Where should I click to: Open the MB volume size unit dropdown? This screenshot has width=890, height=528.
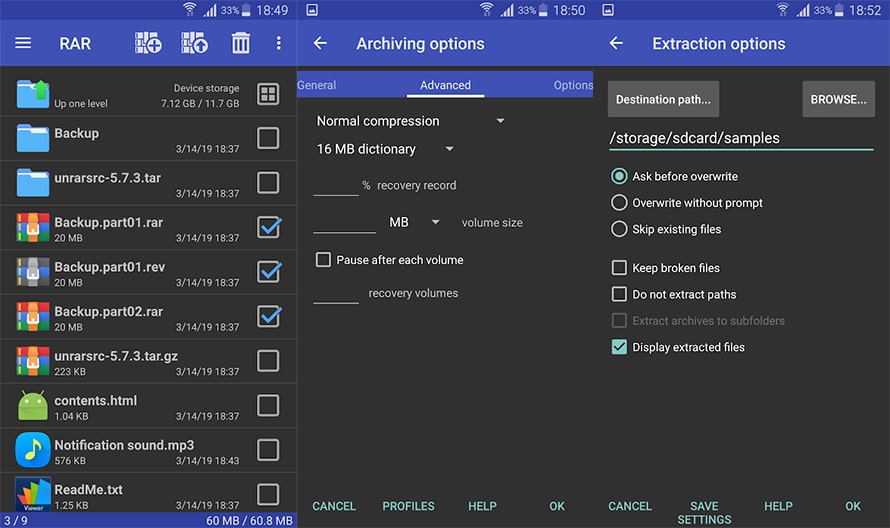coord(414,222)
